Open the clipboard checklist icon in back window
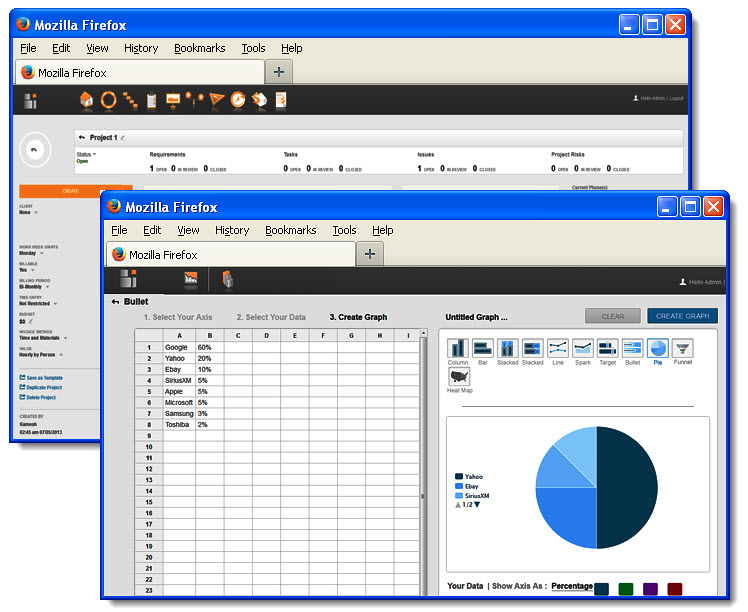The width and height of the screenshot is (748, 612). [x=152, y=100]
